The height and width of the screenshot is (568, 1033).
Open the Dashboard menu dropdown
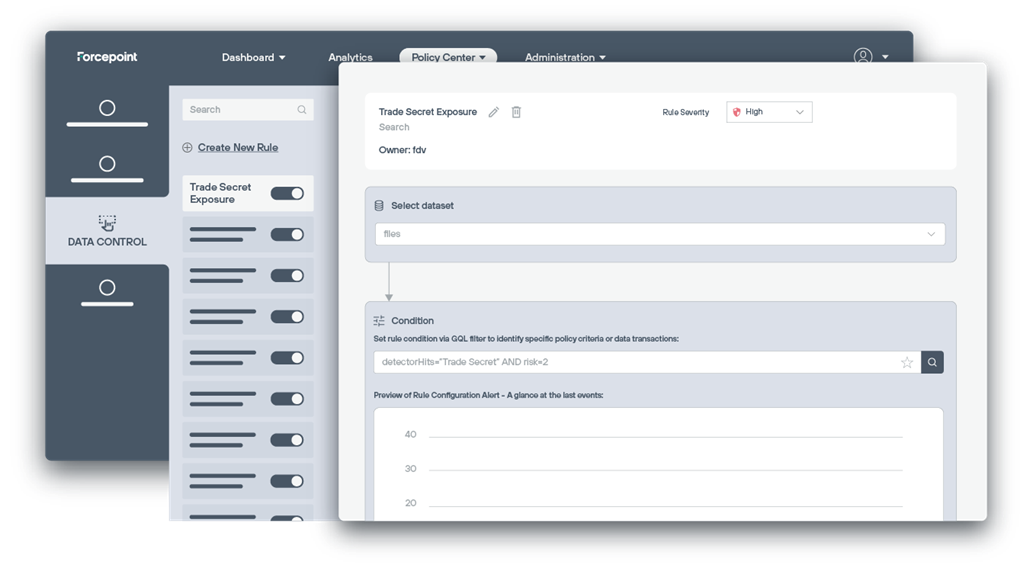[253, 58]
